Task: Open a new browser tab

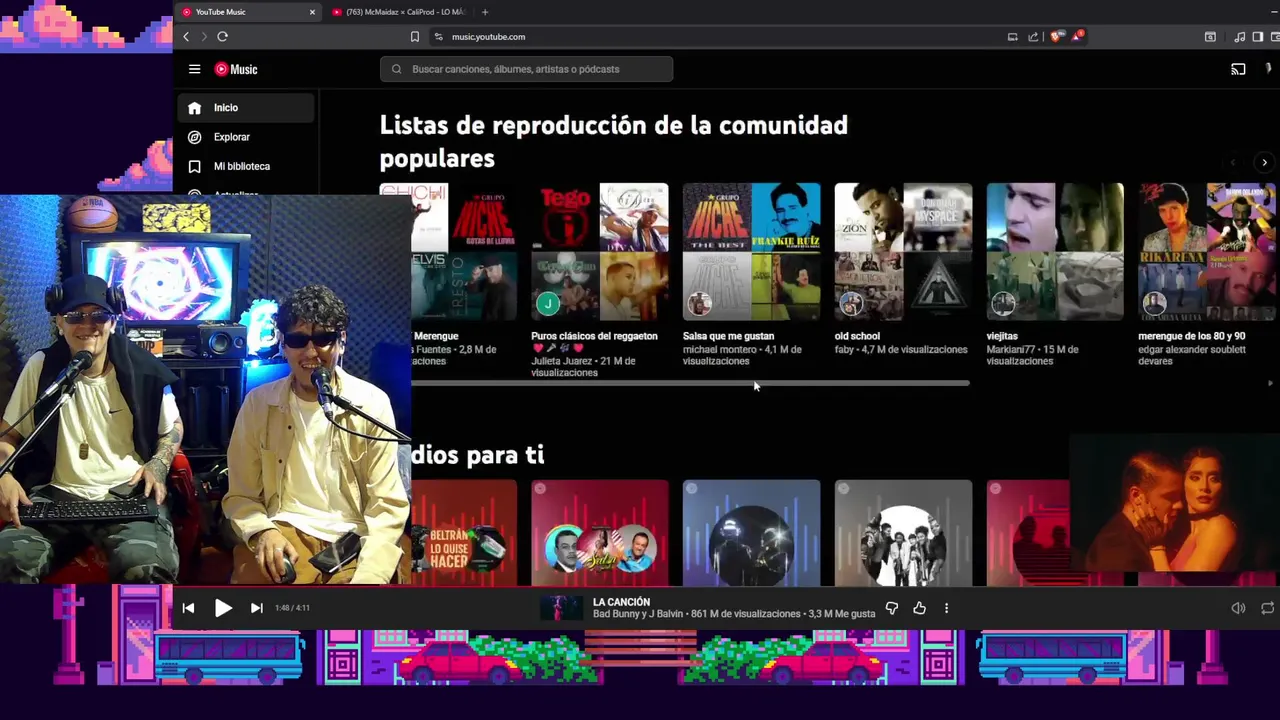Action: coord(485,12)
